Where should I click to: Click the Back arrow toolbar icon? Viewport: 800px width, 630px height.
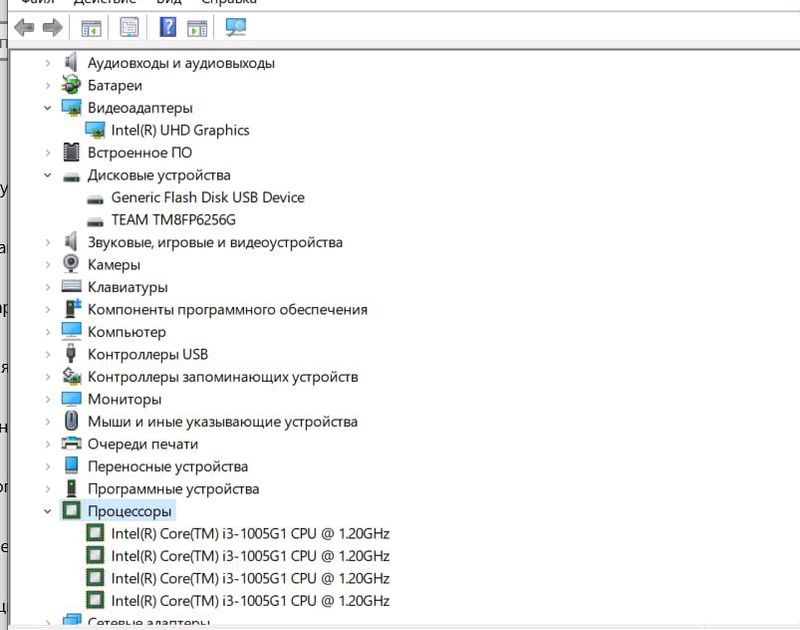24,27
